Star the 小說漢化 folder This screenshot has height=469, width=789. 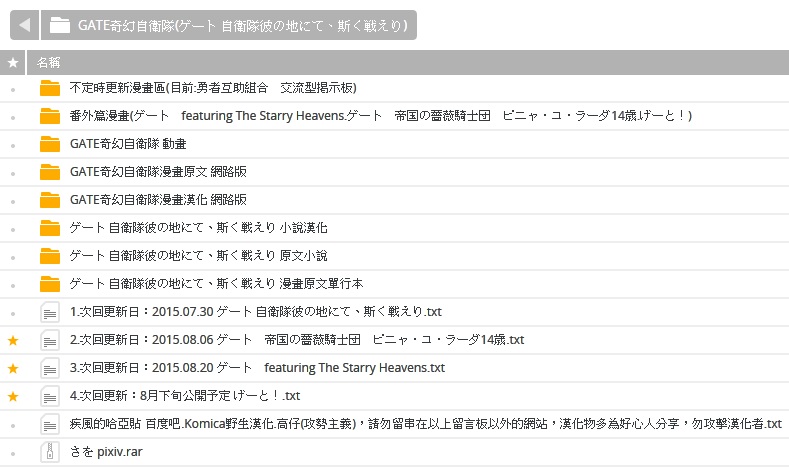[x=13, y=229]
